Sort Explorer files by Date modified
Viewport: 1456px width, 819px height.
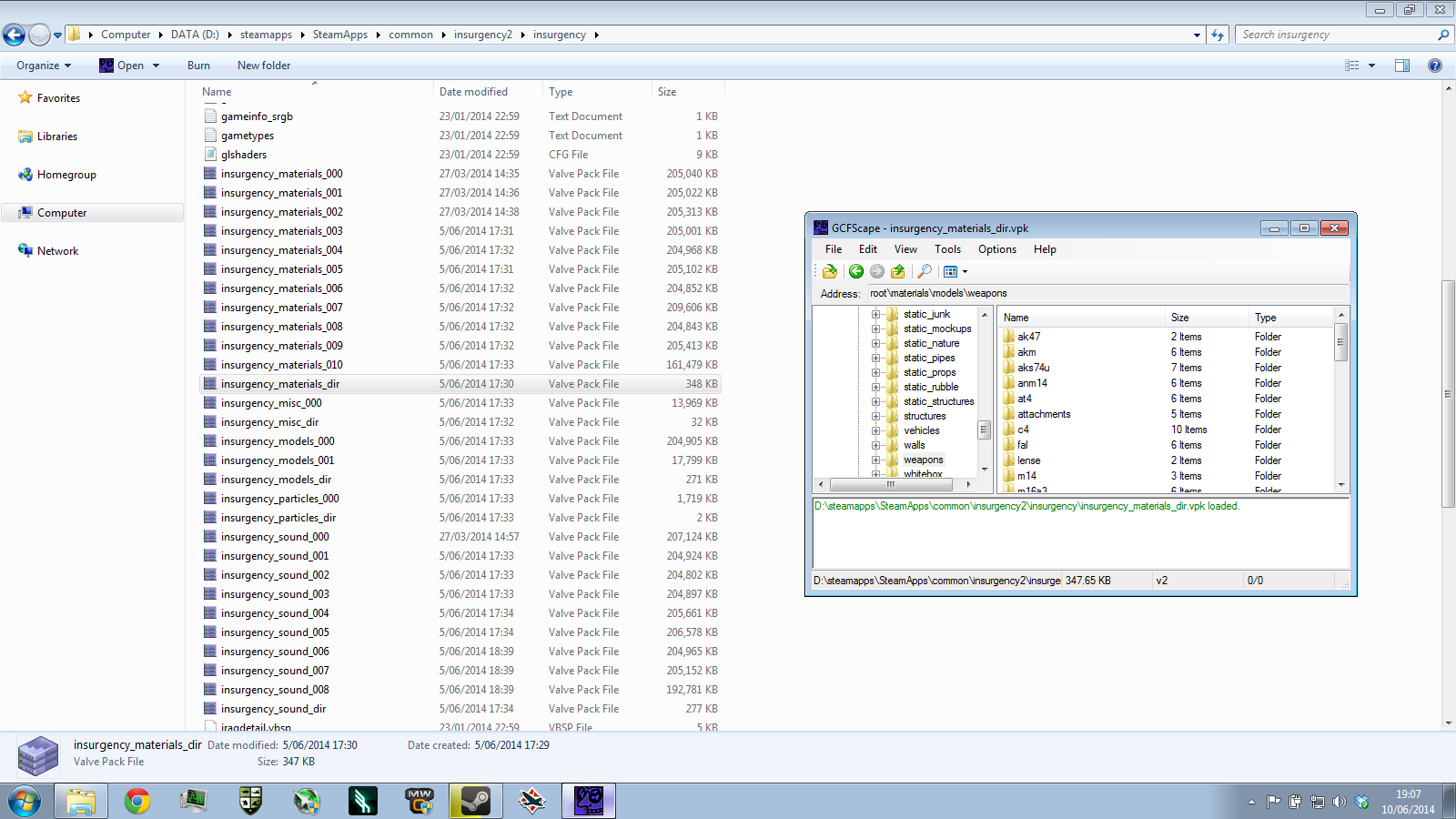(x=488, y=92)
